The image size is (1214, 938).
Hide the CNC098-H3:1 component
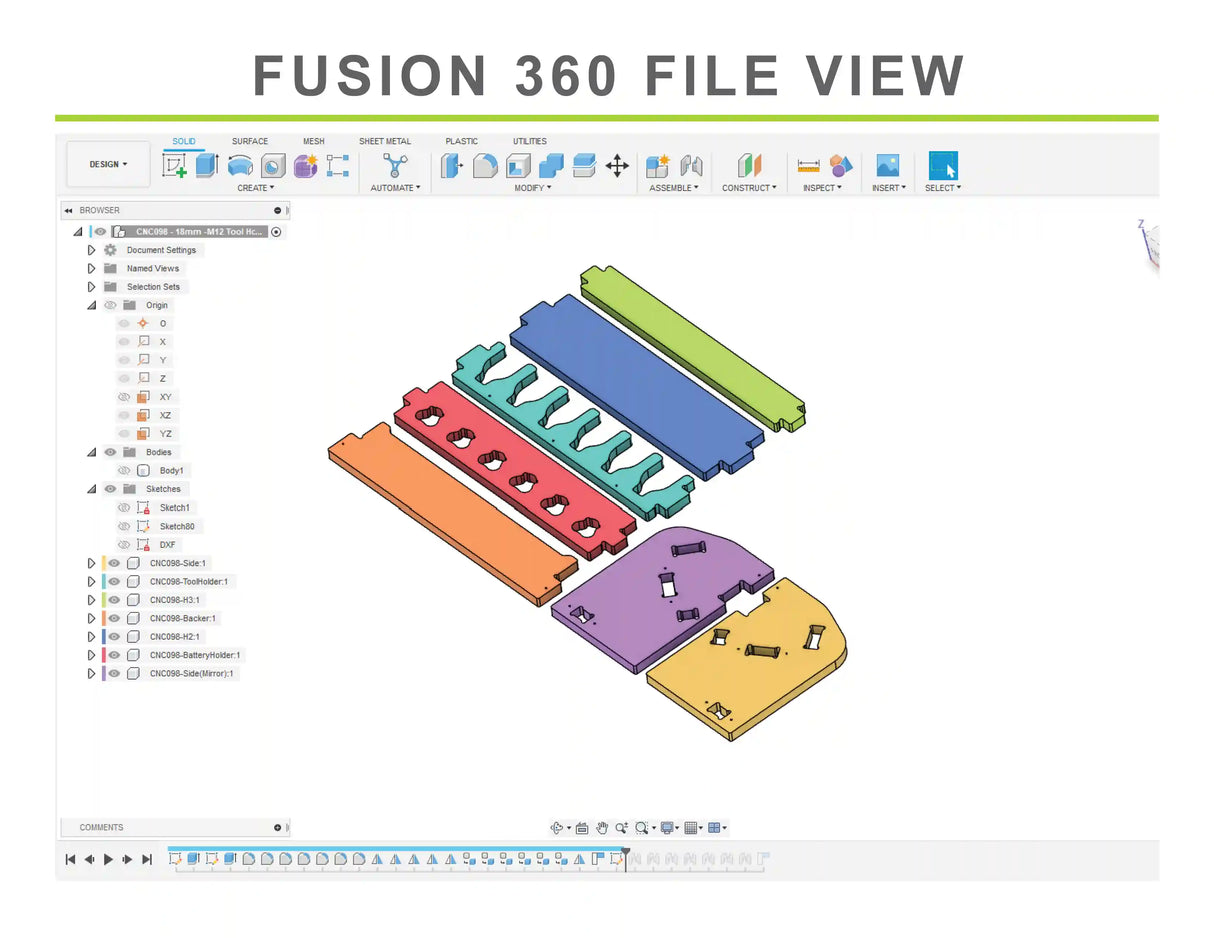[114, 600]
